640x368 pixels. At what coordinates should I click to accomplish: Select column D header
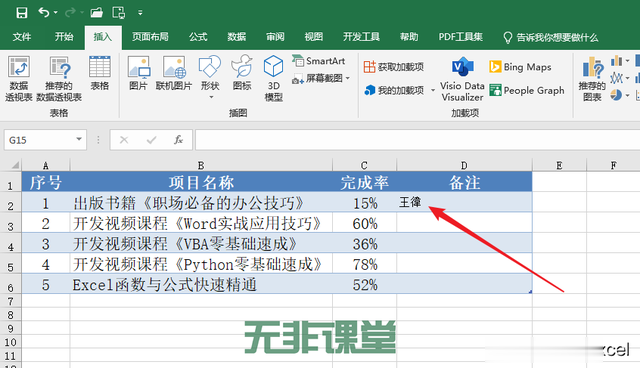coord(464,165)
